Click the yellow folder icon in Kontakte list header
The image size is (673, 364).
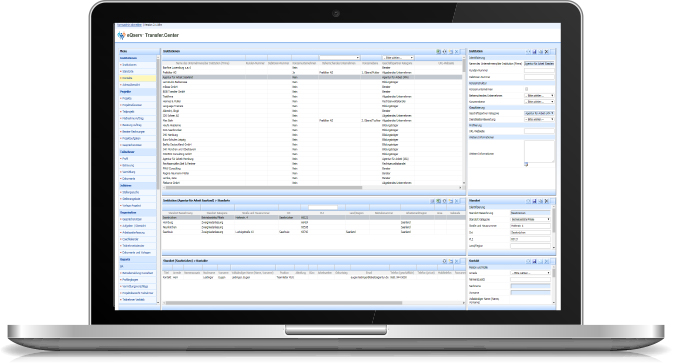tap(451, 261)
